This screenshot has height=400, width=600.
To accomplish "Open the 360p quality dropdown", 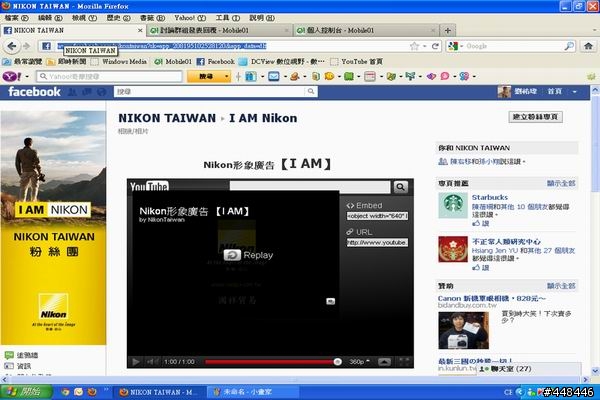I will (x=359, y=361).
